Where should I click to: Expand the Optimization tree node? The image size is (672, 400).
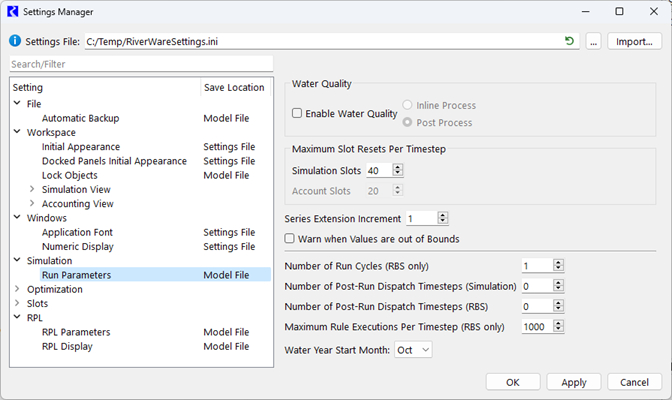tap(17, 289)
